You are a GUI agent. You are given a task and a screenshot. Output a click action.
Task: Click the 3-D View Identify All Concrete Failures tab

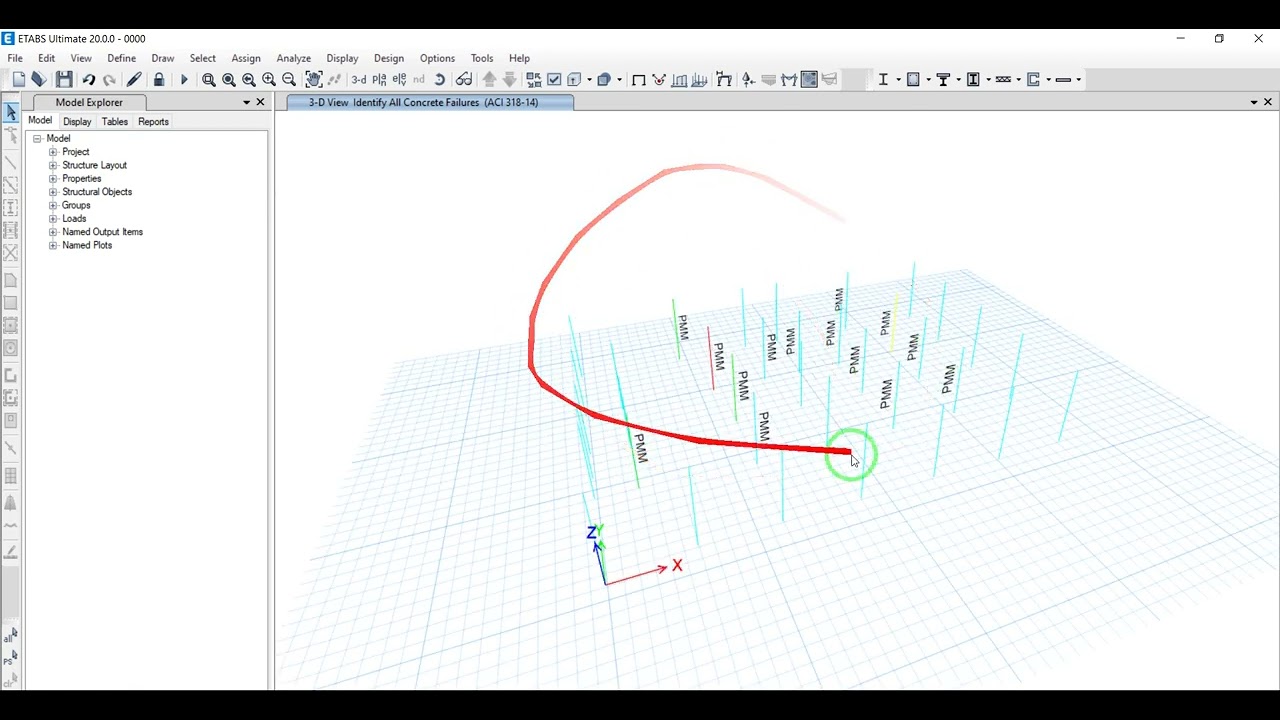(x=430, y=102)
